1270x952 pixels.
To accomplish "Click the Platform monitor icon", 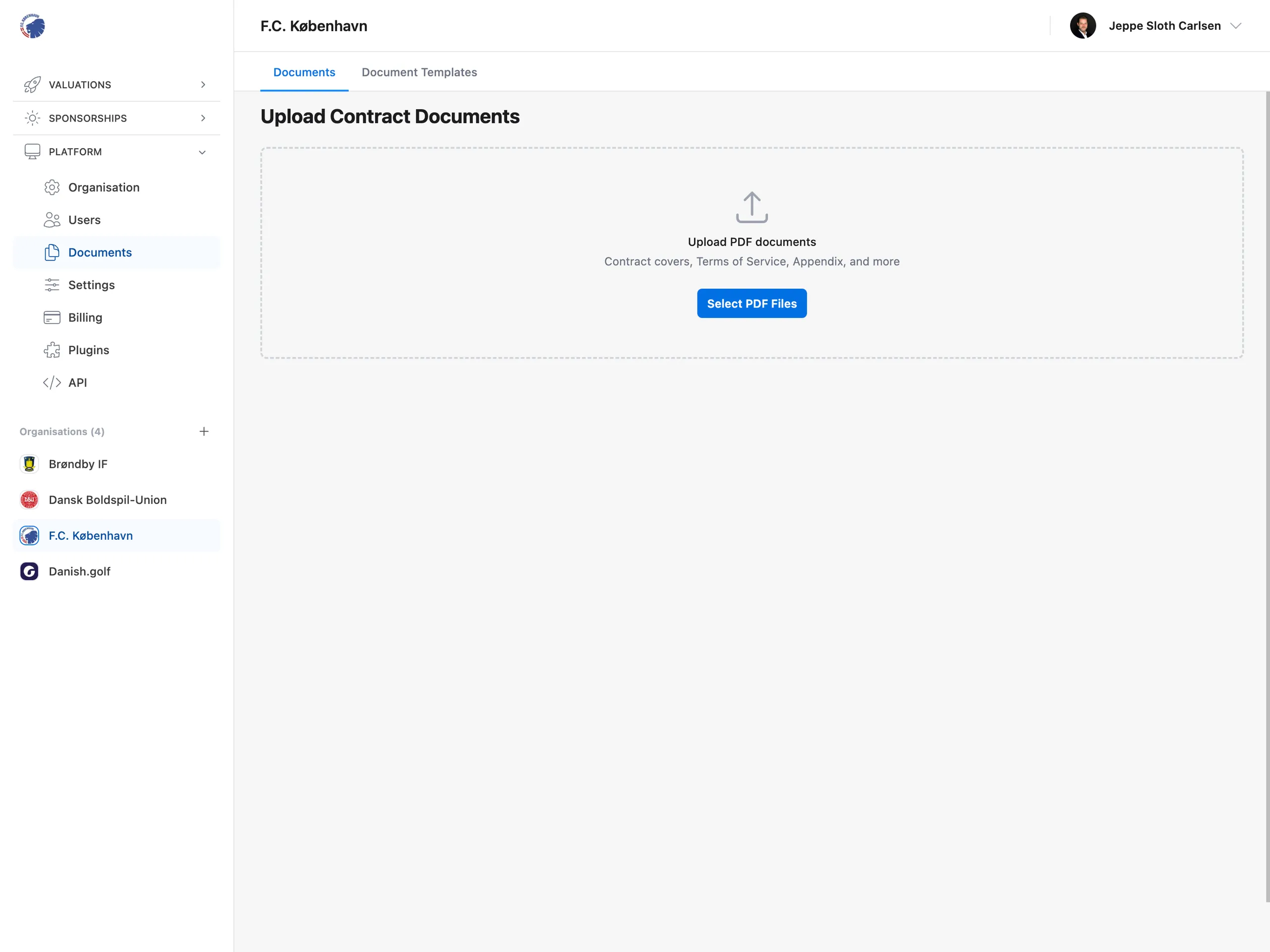I will [x=32, y=152].
